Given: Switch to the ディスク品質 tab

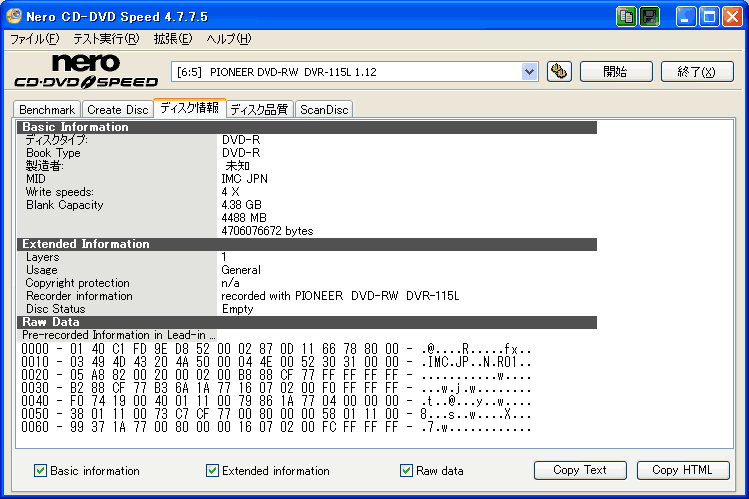Looking at the screenshot, I should click(x=259, y=110).
